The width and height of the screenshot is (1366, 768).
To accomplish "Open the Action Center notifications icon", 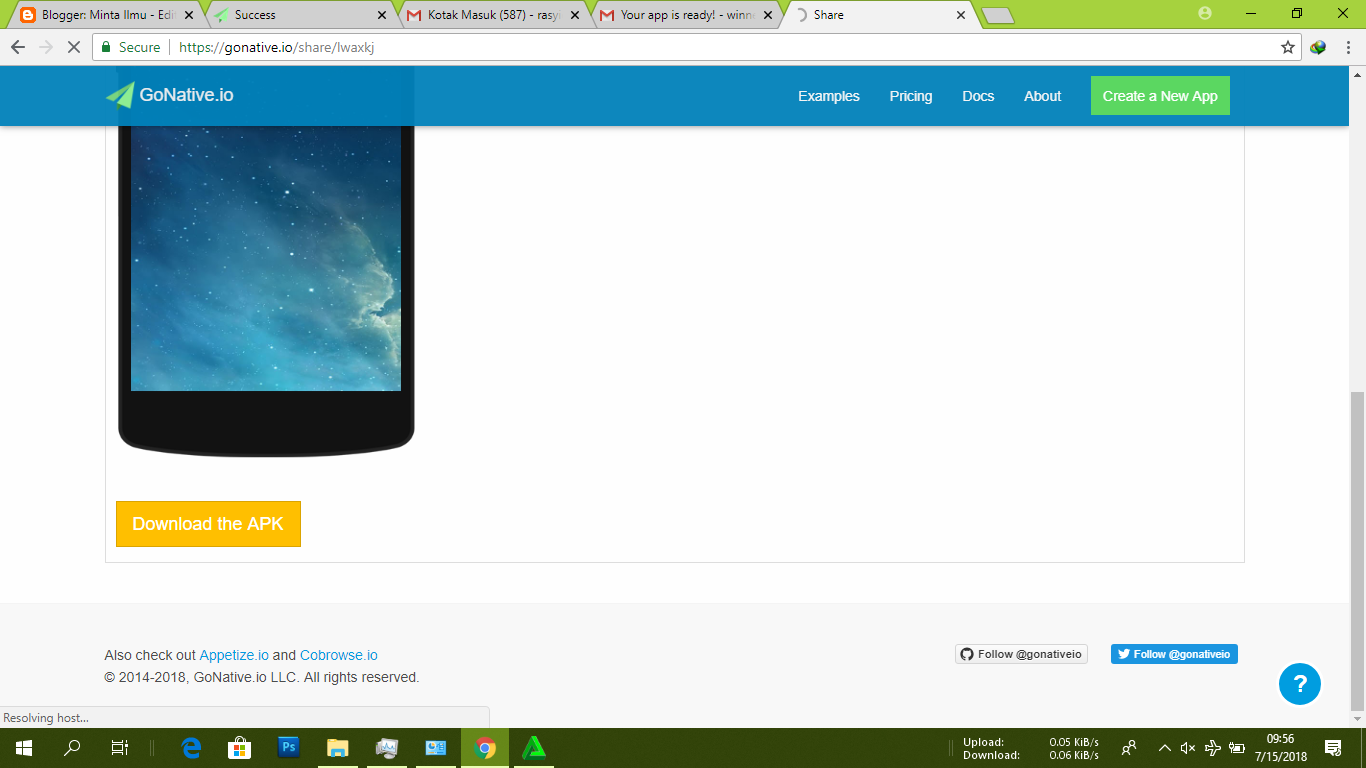I will point(1333,748).
